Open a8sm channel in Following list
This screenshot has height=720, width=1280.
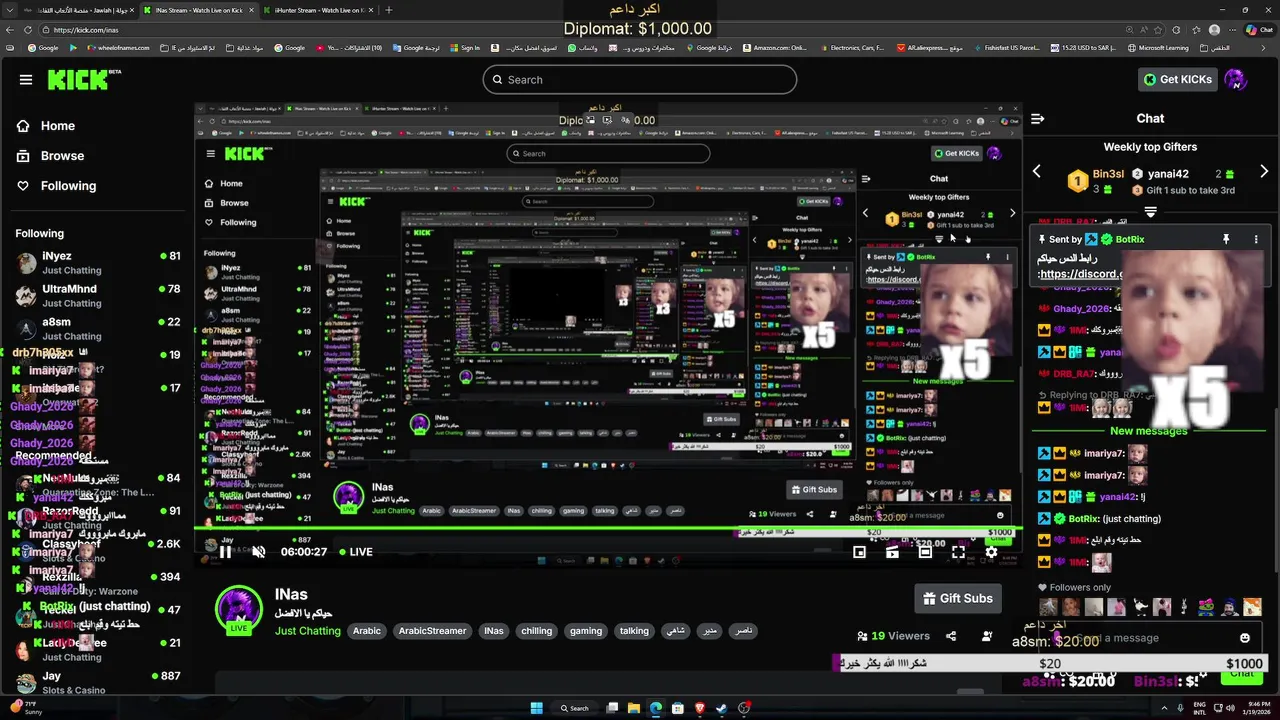97,328
